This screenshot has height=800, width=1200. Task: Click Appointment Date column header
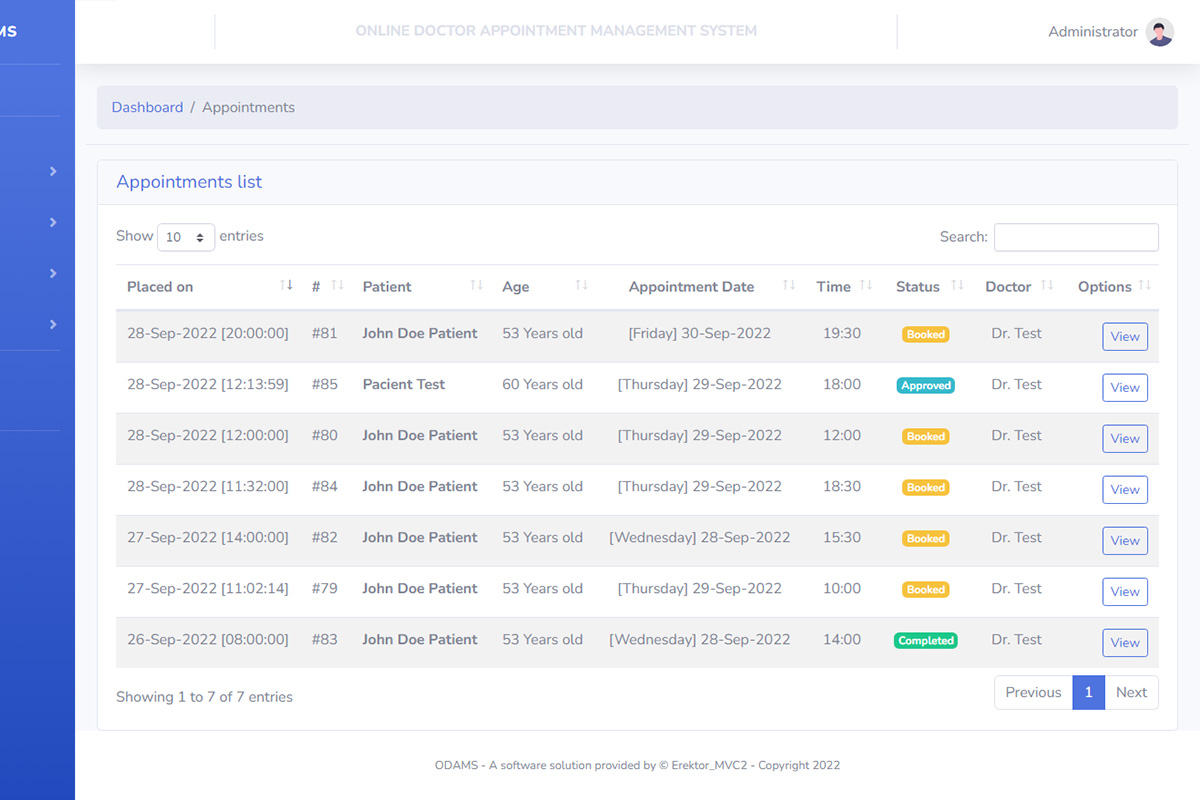point(691,287)
